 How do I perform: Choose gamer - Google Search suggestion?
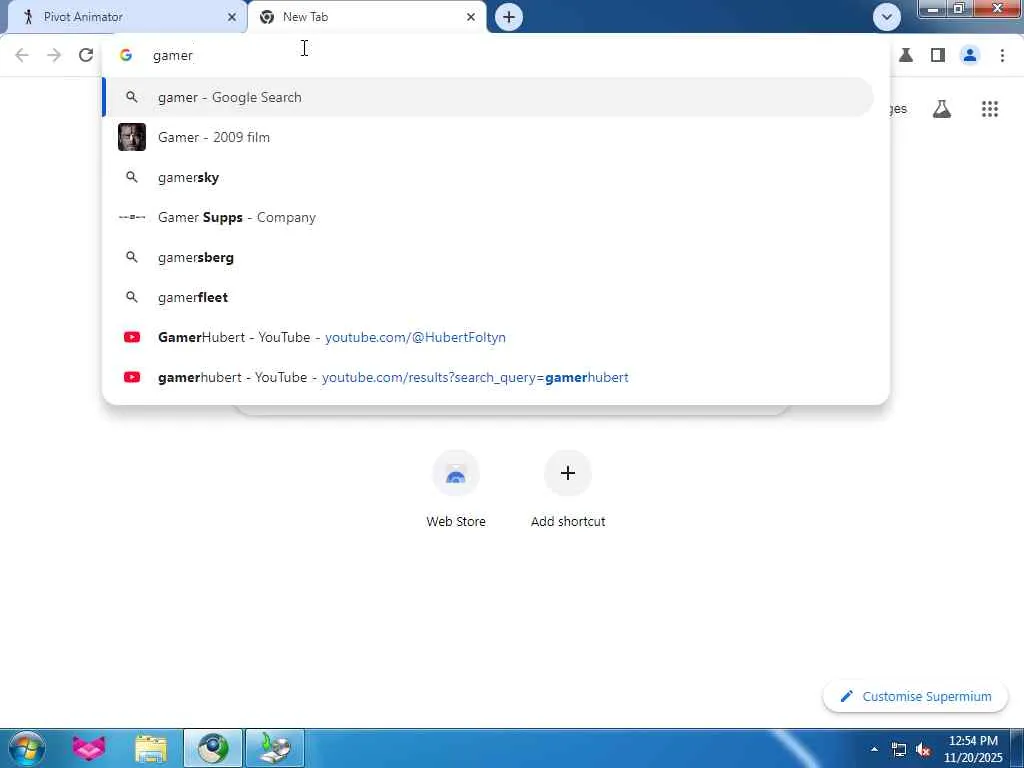(488, 97)
